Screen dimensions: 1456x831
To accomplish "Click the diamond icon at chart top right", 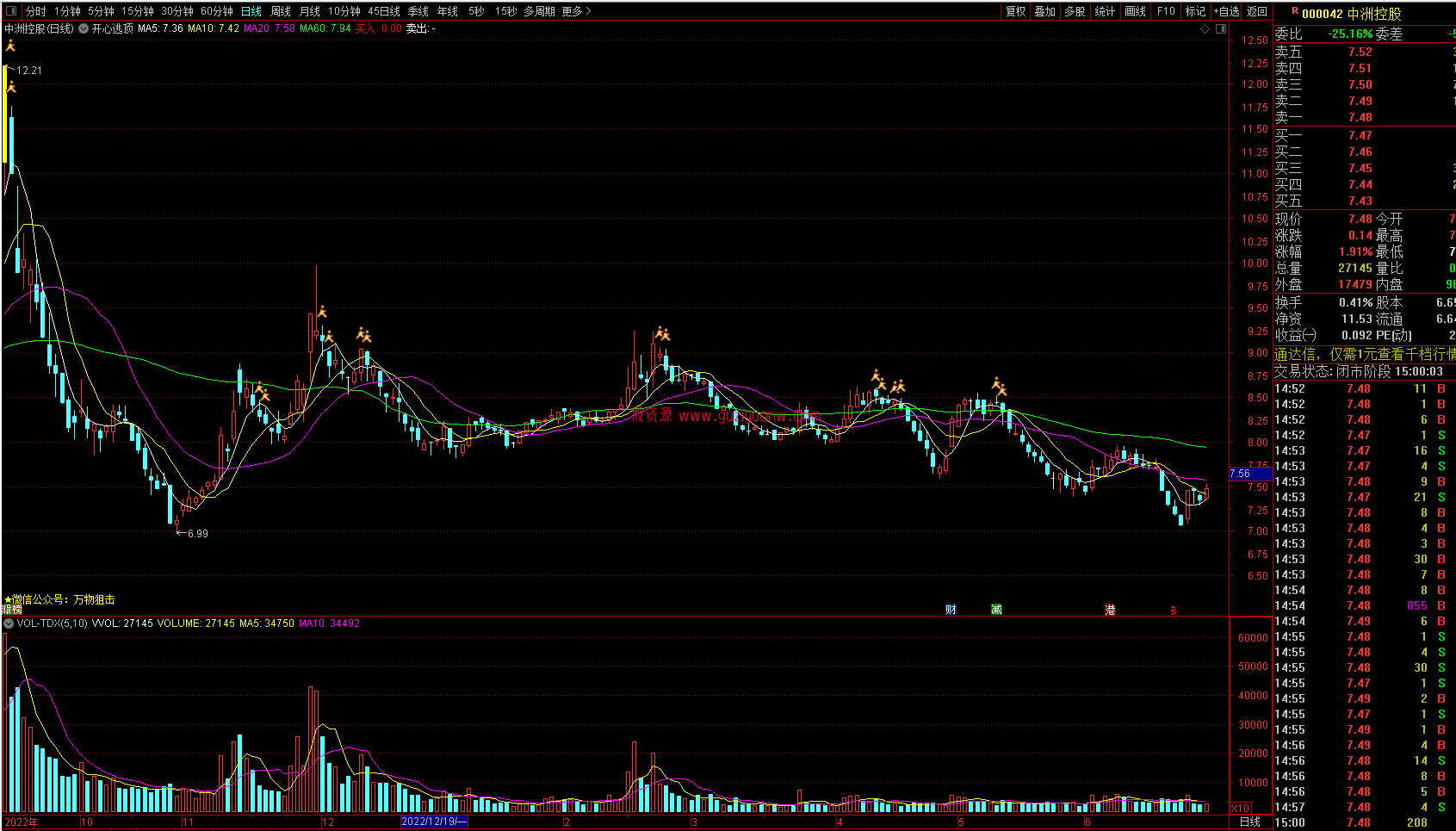I will point(1205,28).
